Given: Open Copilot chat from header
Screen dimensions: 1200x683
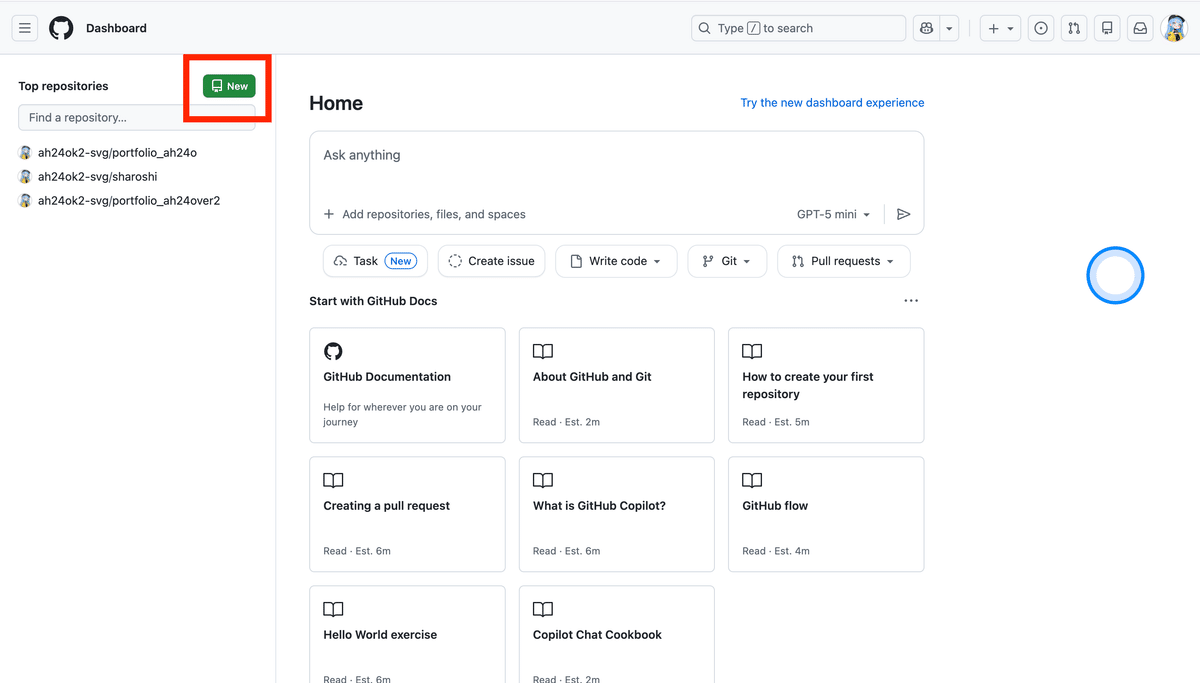Looking at the screenshot, I should (927, 28).
